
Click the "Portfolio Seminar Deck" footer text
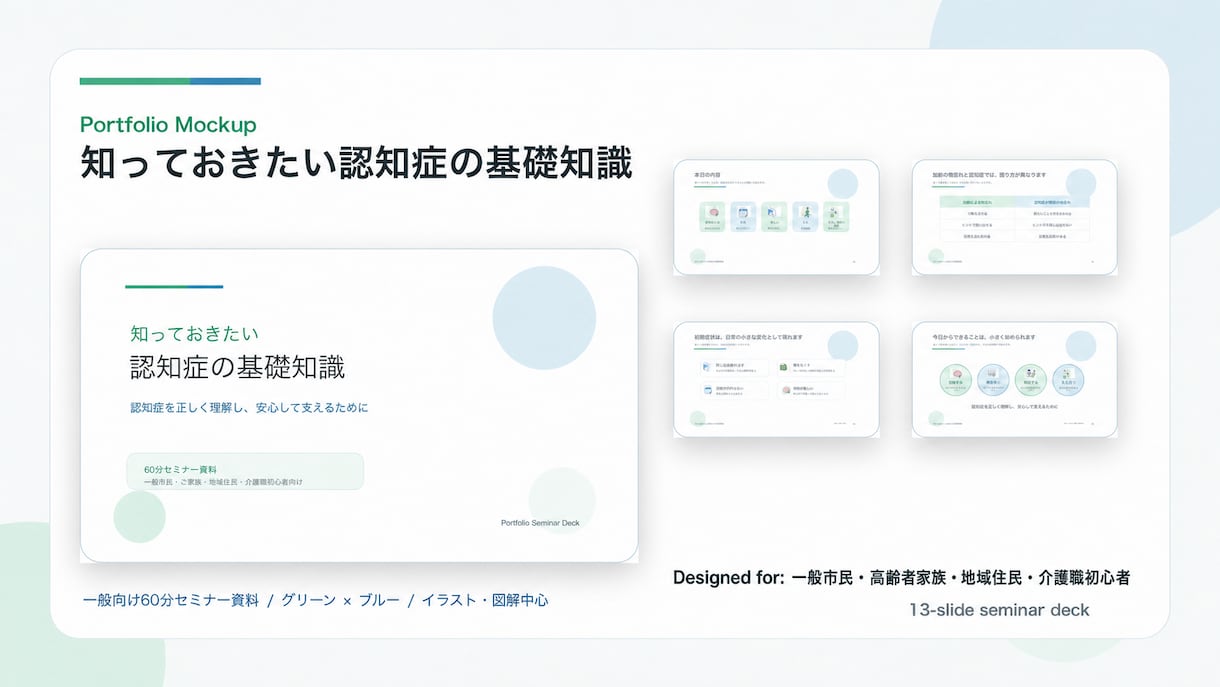[540, 523]
